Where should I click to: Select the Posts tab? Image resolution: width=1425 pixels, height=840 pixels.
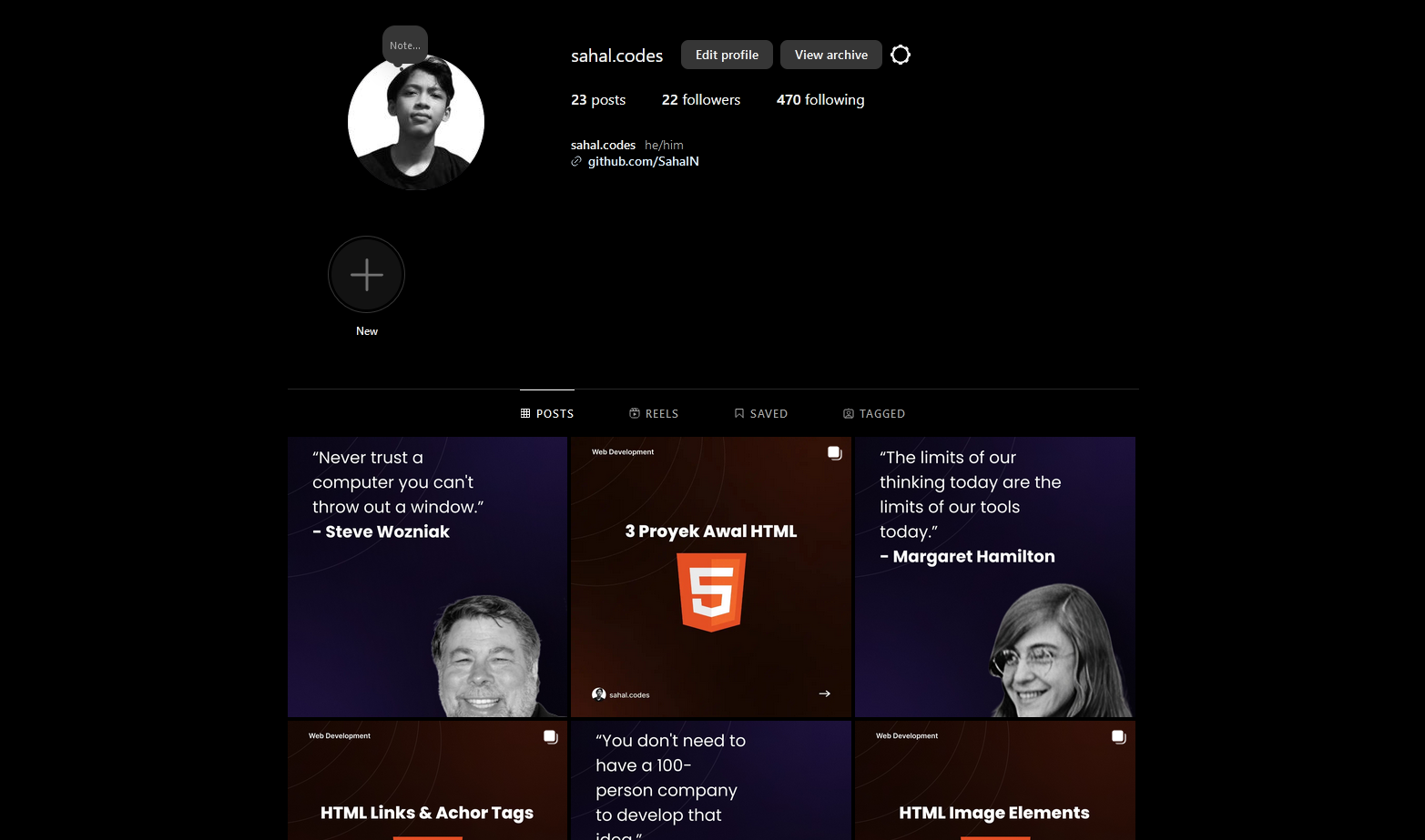[x=547, y=414]
